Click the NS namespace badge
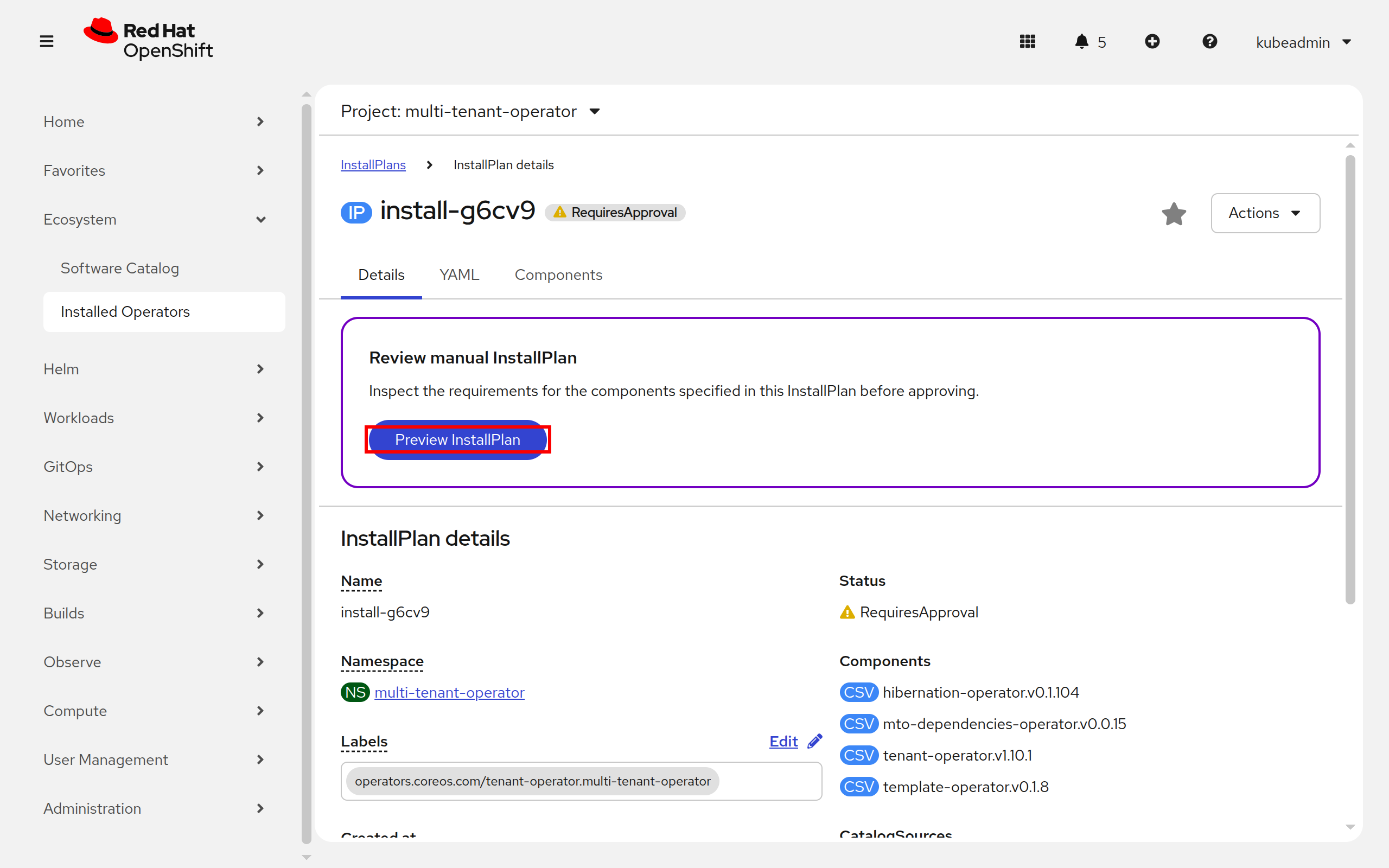 [x=355, y=692]
